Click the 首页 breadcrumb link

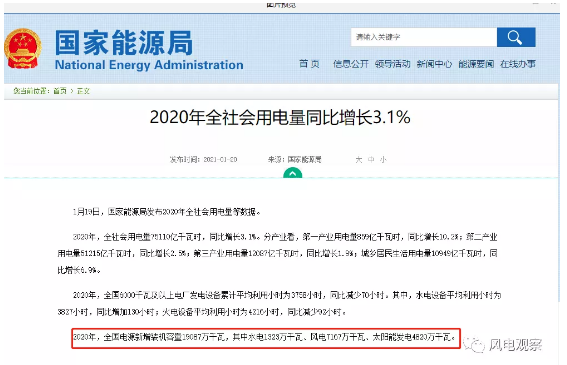pos(60,91)
